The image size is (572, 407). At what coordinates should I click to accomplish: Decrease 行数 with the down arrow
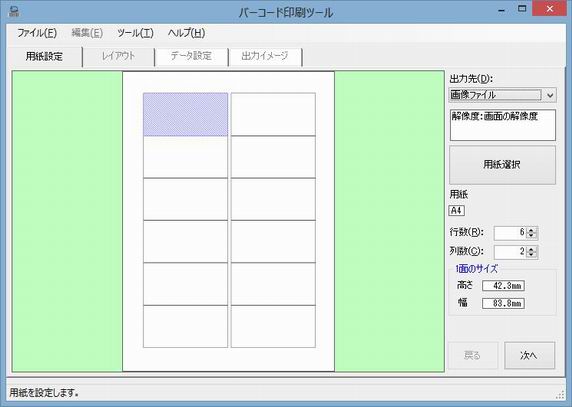pos(531,236)
